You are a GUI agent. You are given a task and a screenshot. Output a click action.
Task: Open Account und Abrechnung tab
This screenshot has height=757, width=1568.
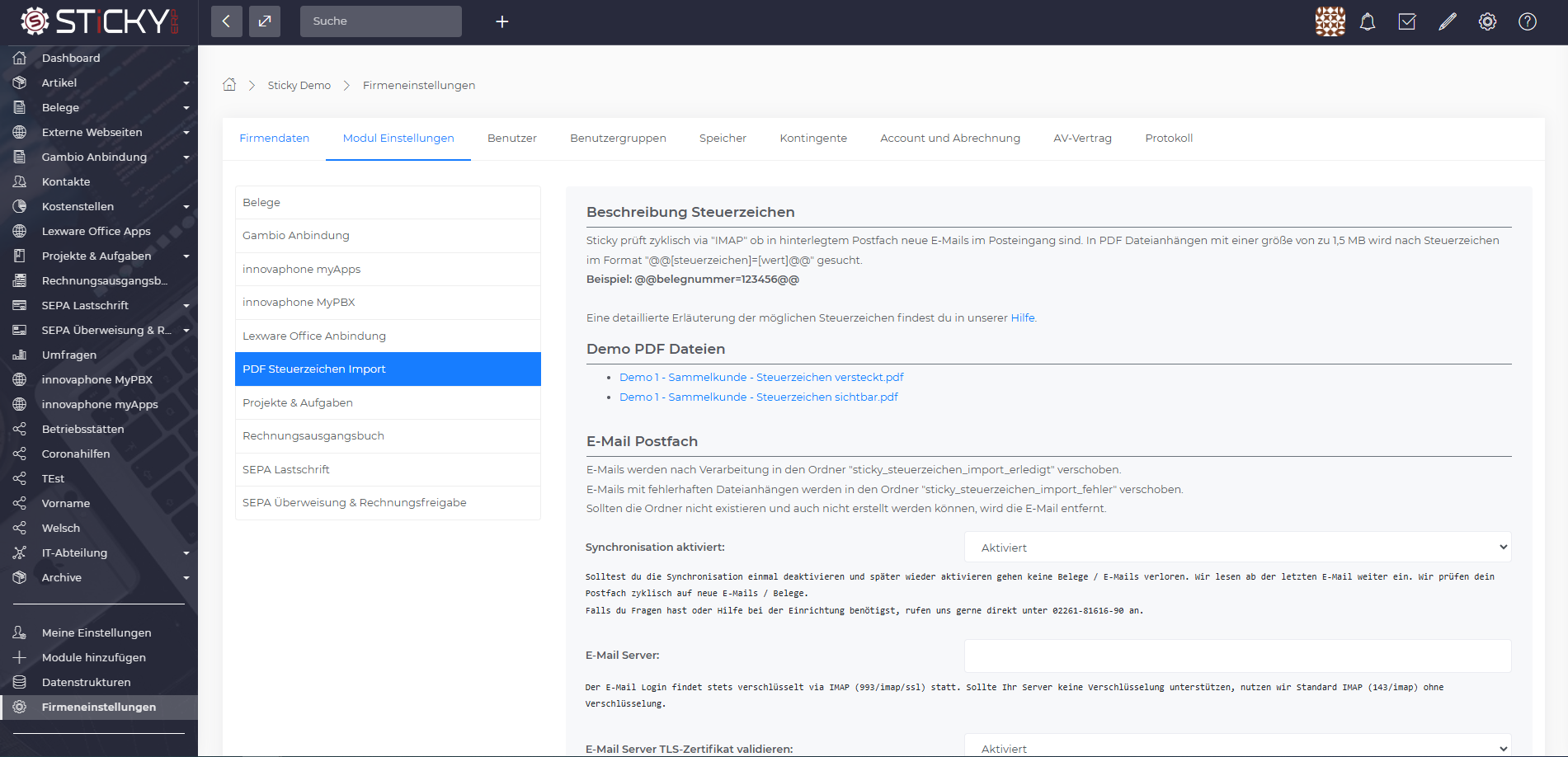pos(950,138)
